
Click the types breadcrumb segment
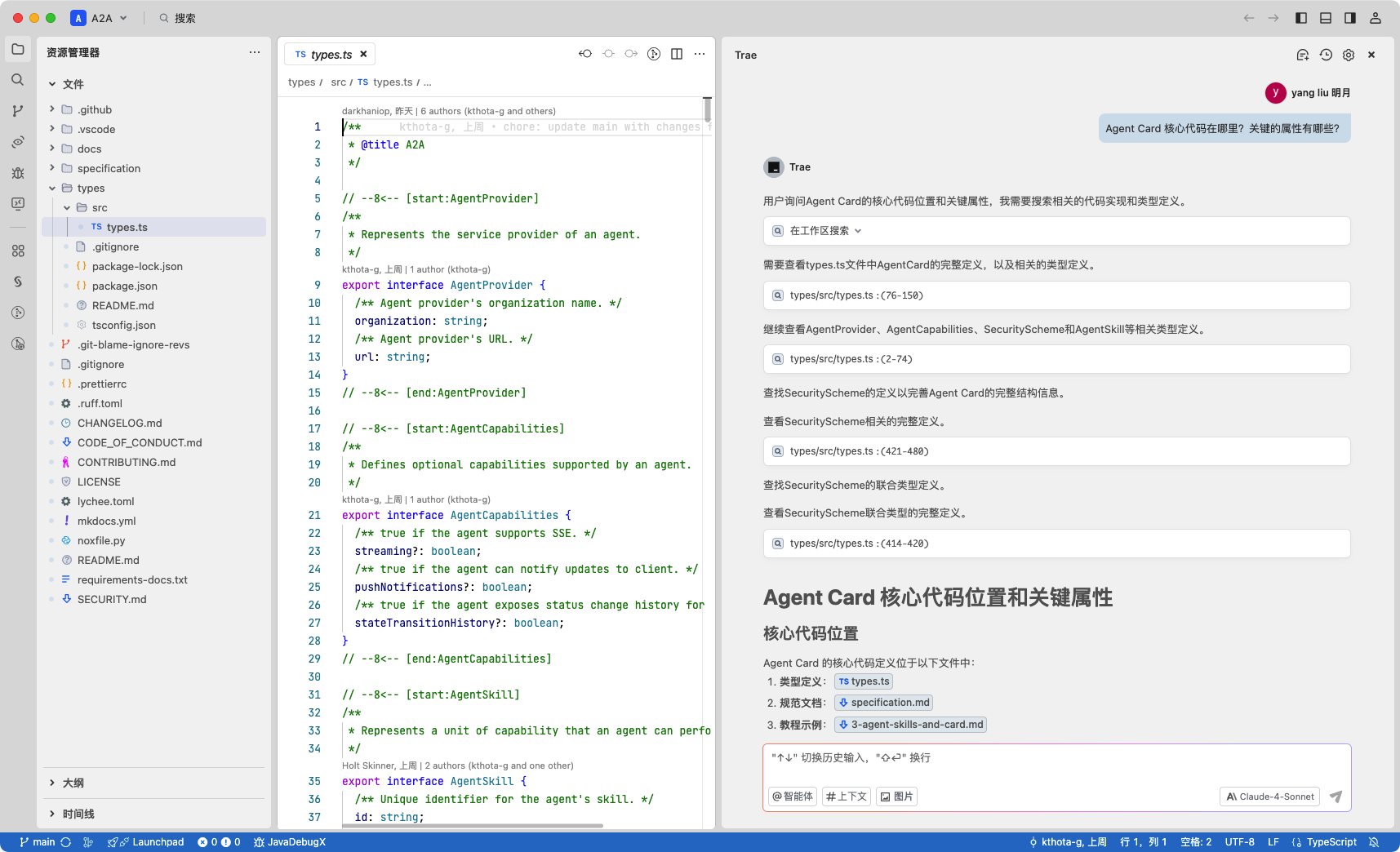pyautogui.click(x=301, y=82)
